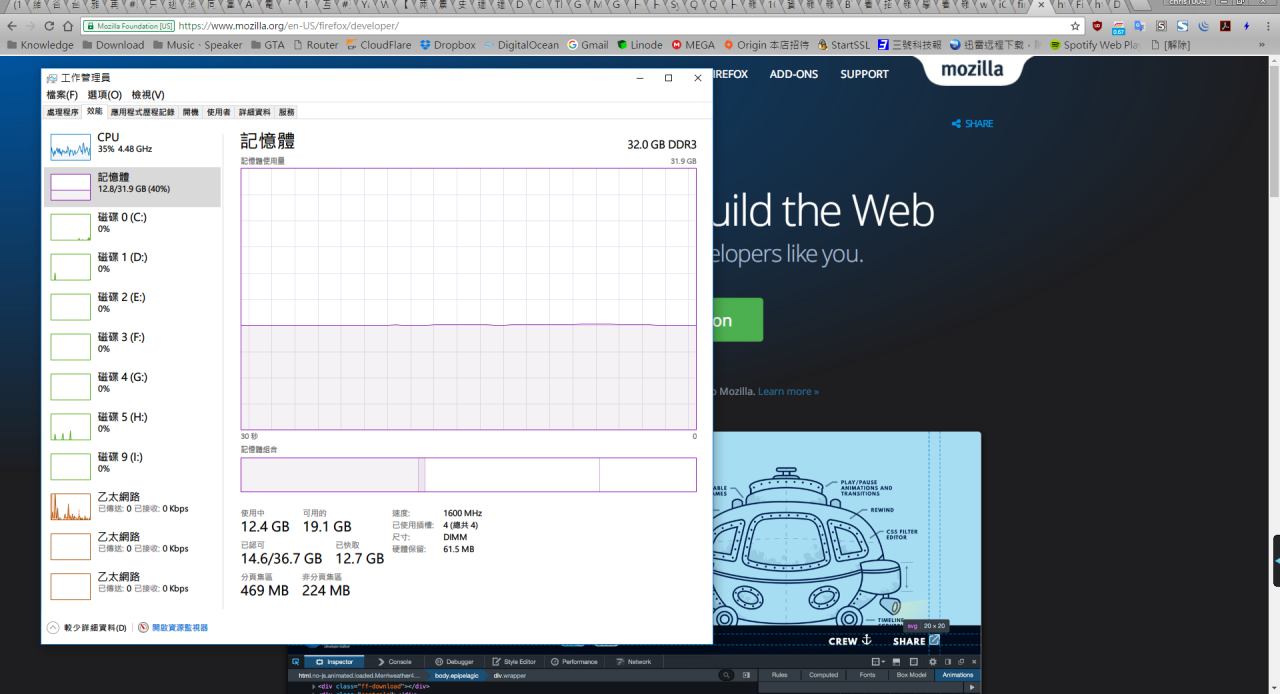Select the Console devtools tab
Viewport: 1280px width, 694px height.
(x=394, y=661)
